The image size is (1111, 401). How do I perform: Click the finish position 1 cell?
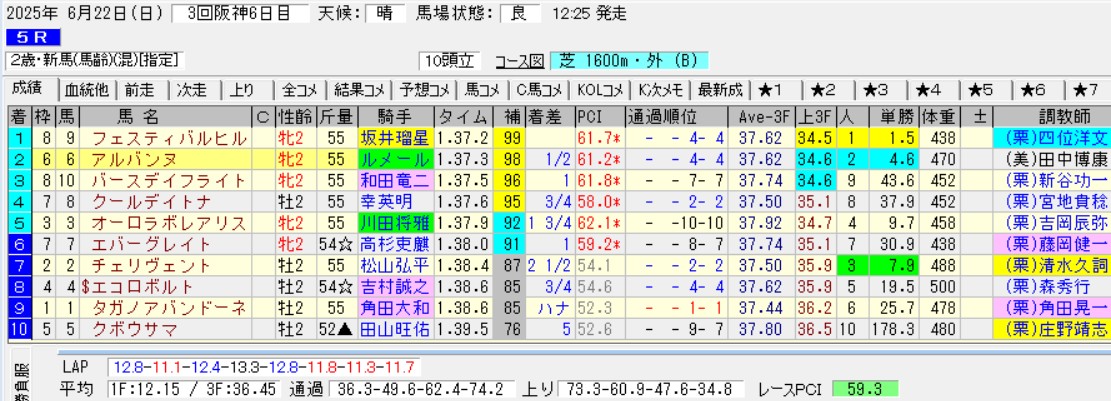(19, 137)
